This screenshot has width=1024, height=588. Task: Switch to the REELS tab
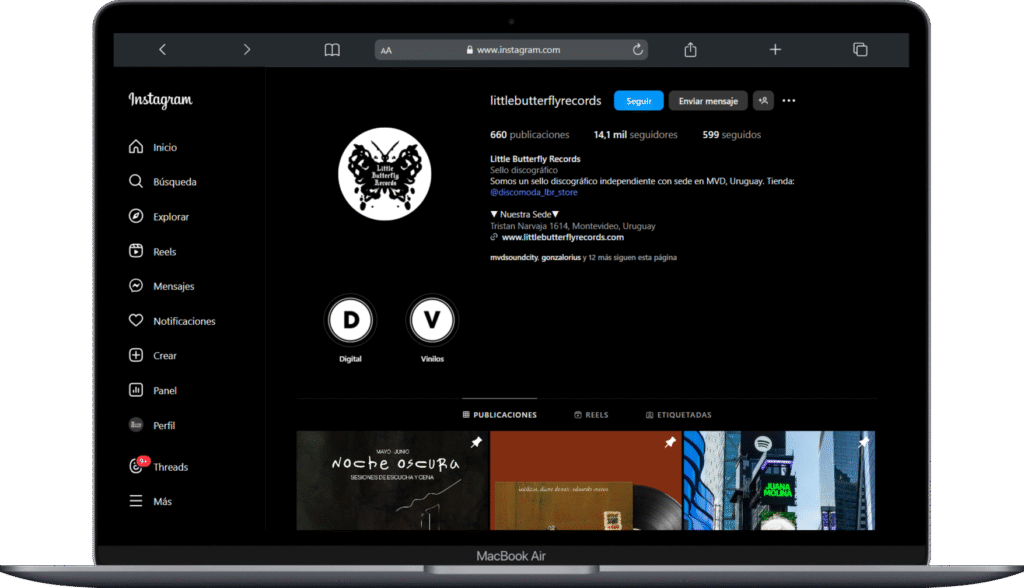pos(591,415)
